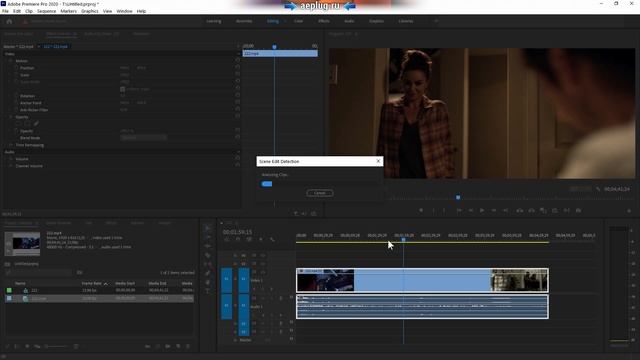Open the Sequence menu
Viewport: 640px width, 360px height.
47,11
